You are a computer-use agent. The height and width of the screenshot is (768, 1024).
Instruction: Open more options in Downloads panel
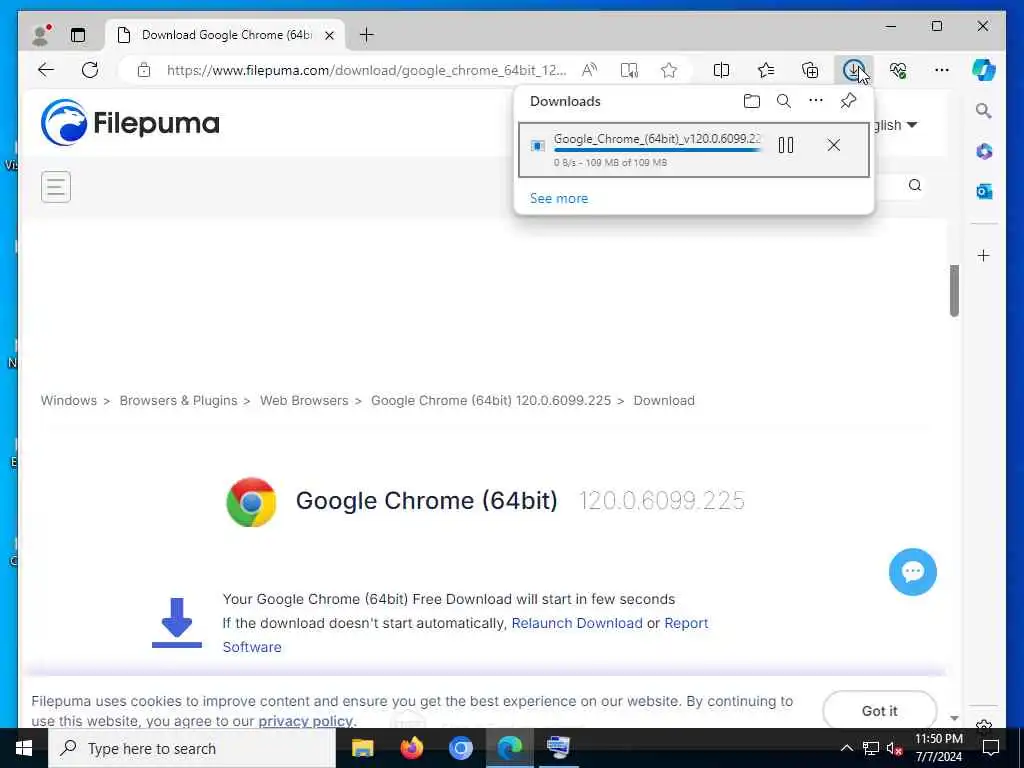[816, 101]
